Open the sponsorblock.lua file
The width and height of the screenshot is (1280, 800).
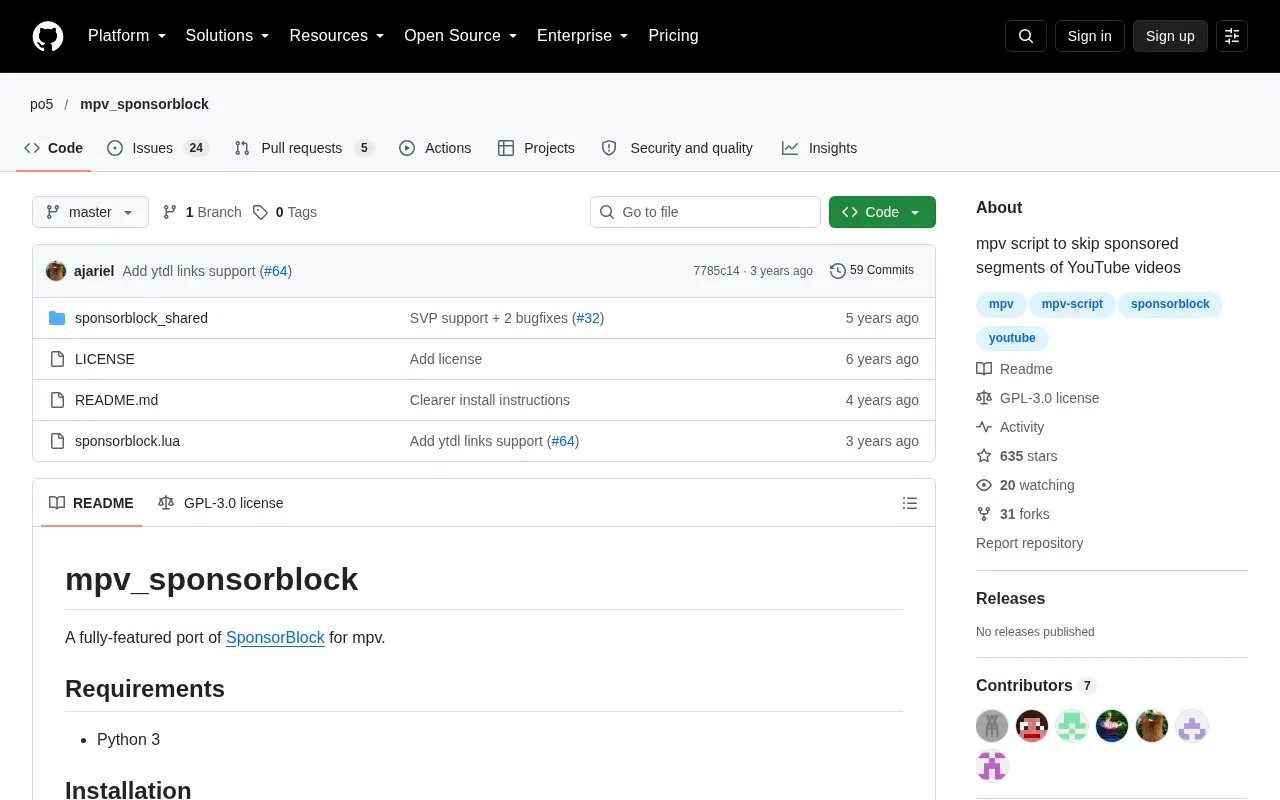(127, 441)
